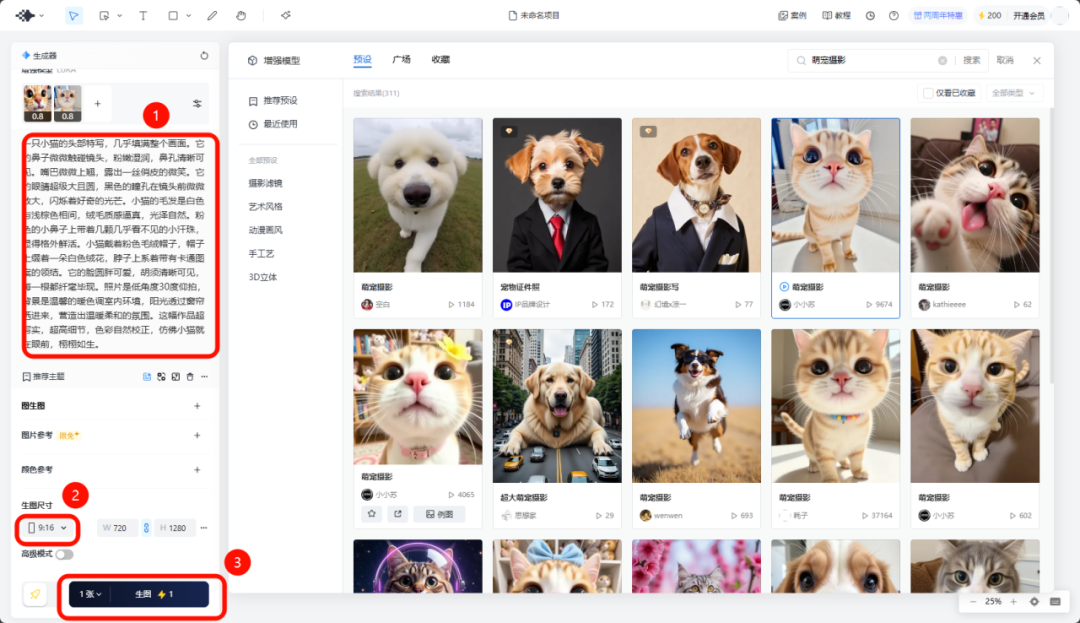This screenshot has width=1080, height=623.
Task: Open the 1张 image count dropdown
Action: pyautogui.click(x=90, y=594)
